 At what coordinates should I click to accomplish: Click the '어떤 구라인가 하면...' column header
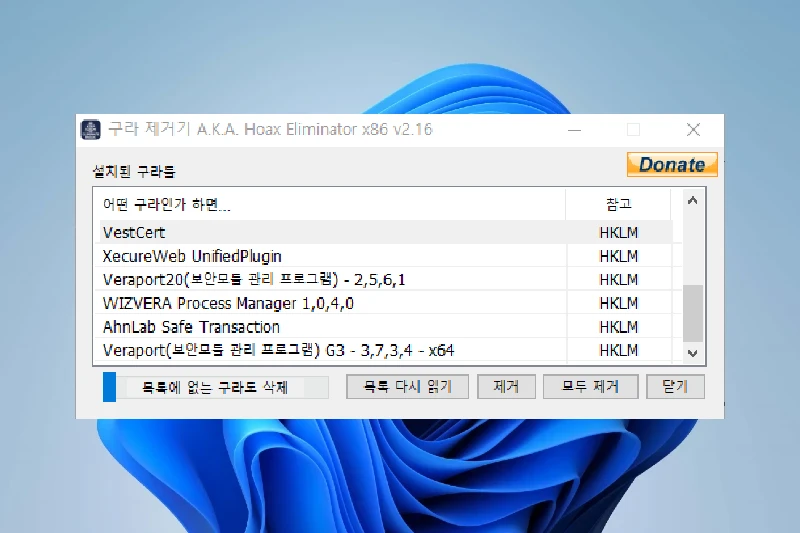(x=330, y=205)
